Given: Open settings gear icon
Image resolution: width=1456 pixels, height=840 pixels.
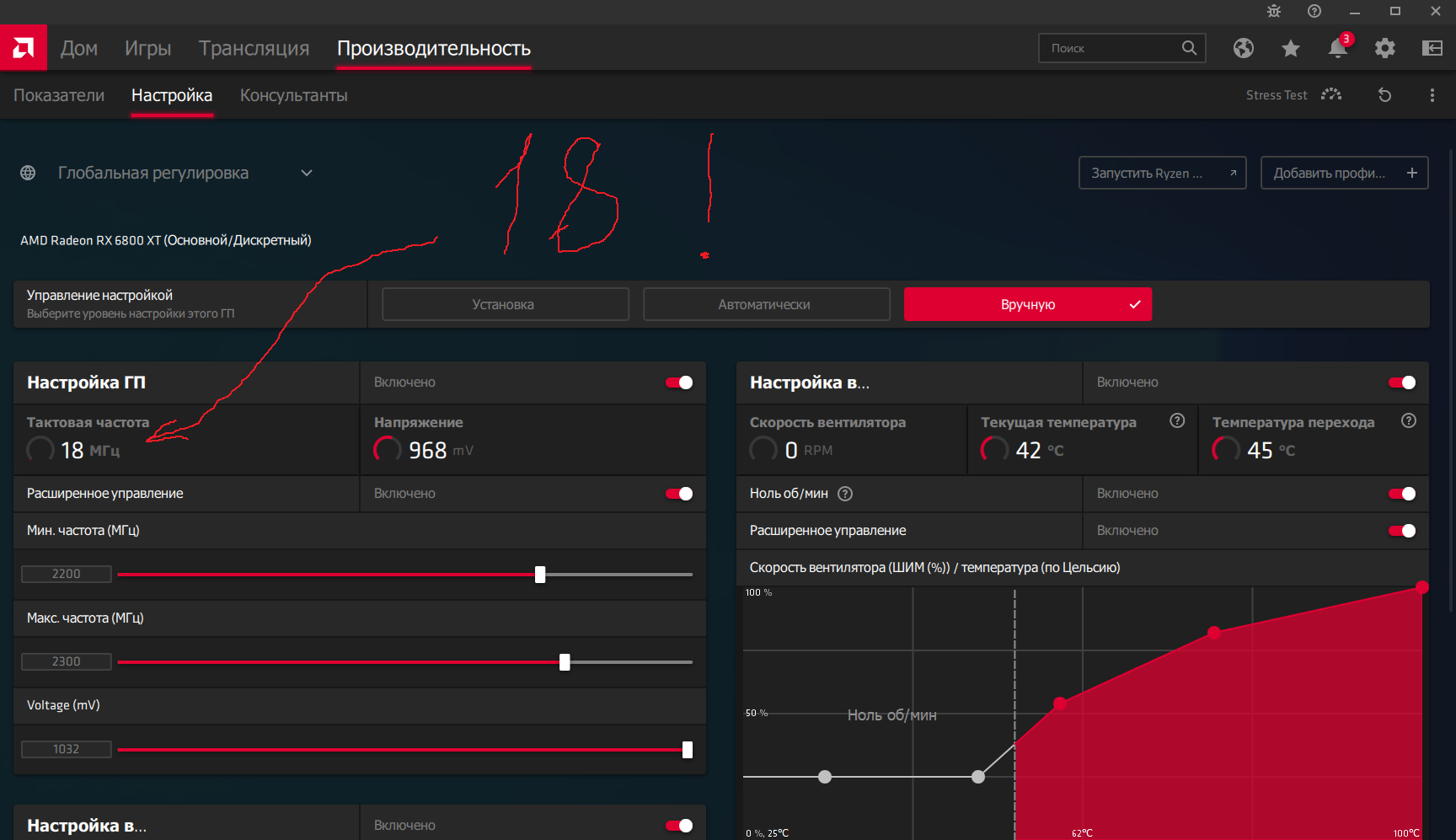Looking at the screenshot, I should point(1385,48).
